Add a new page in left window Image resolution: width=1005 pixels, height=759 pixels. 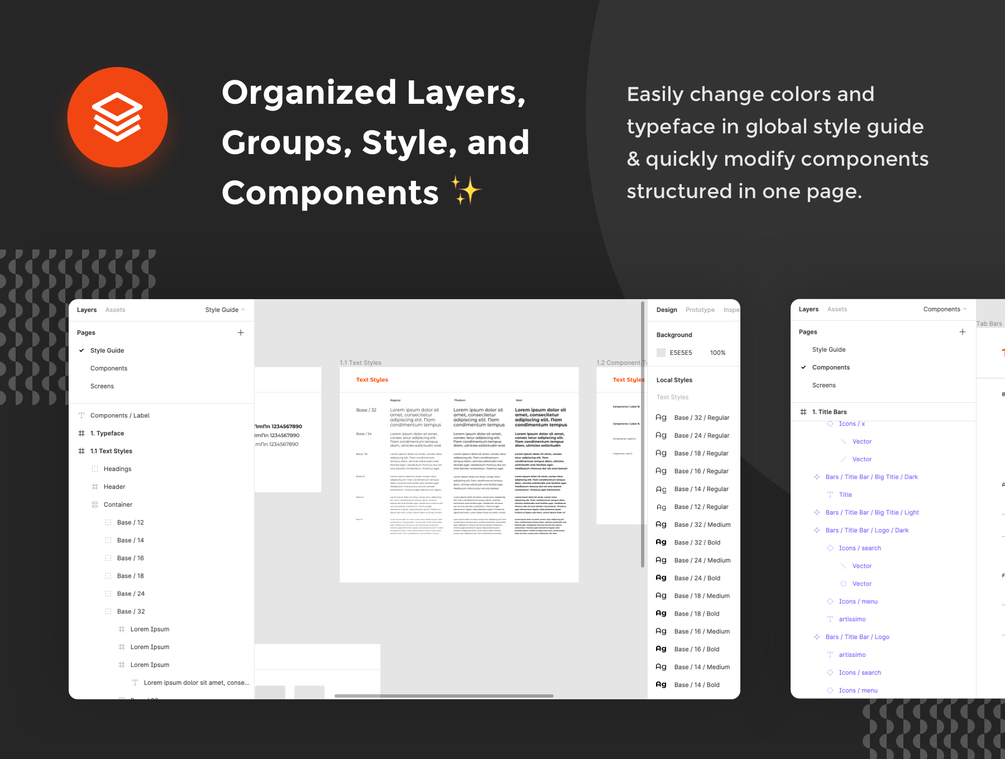(240, 333)
